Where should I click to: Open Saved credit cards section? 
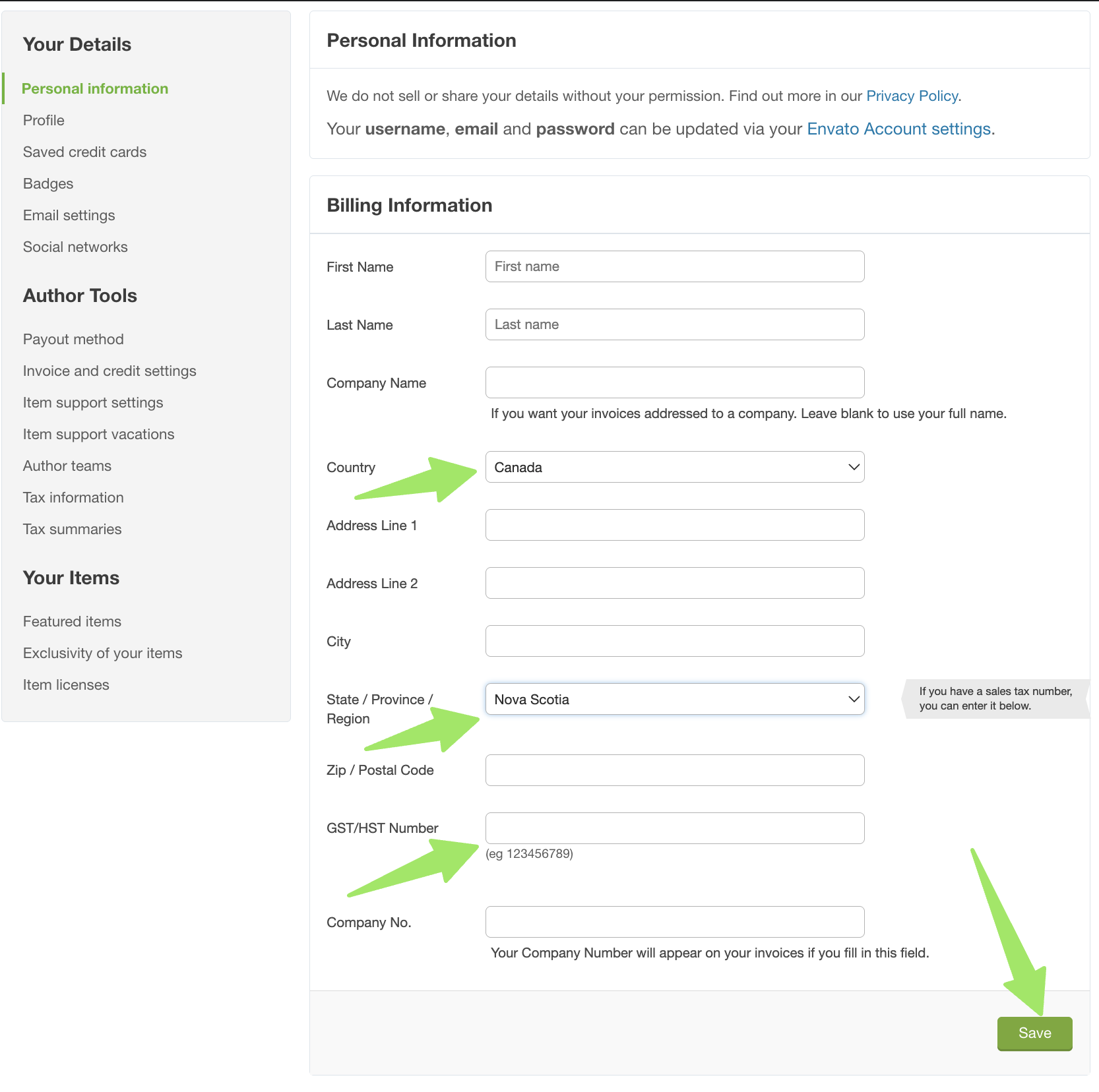84,152
